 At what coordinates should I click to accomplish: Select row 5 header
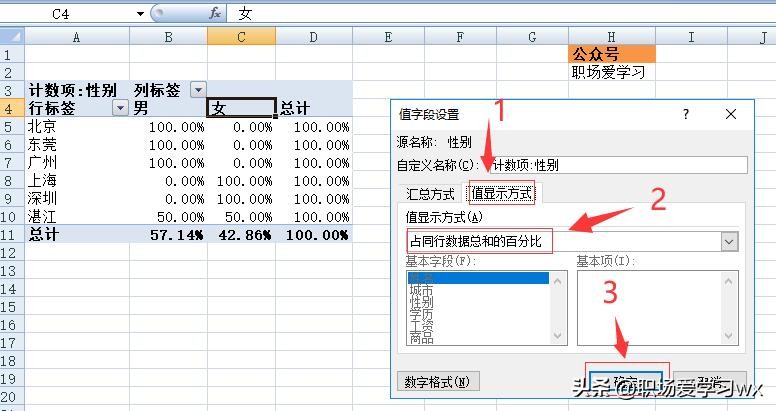pos(12,127)
